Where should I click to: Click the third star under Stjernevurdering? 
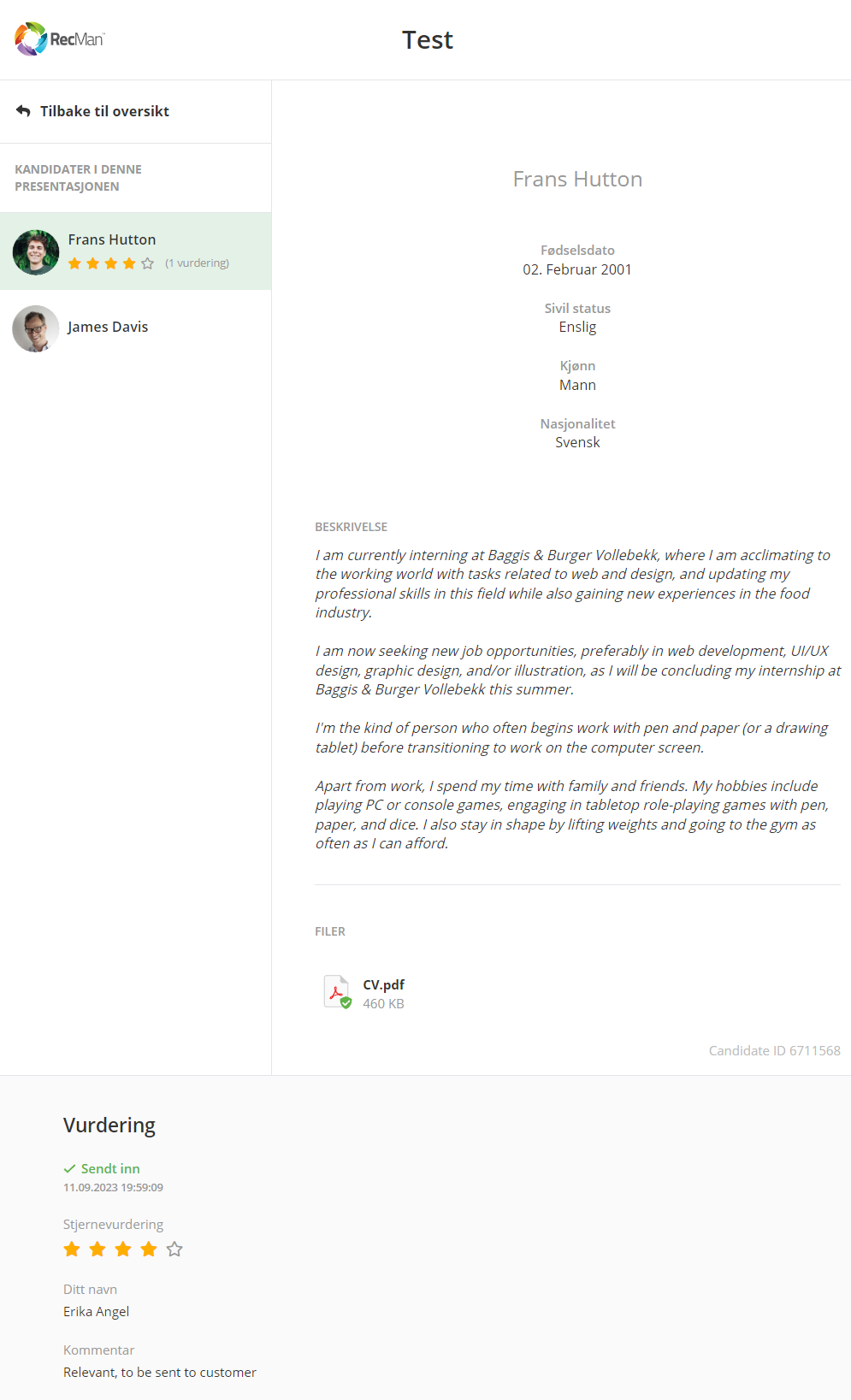123,1249
